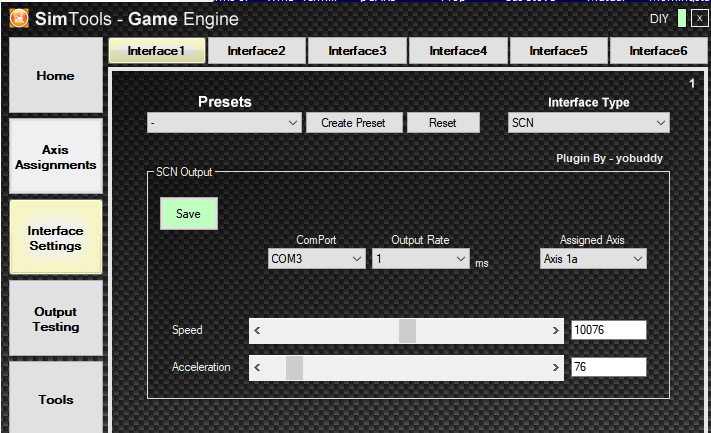
Task: Open the Tools section
Action: (x=56, y=399)
